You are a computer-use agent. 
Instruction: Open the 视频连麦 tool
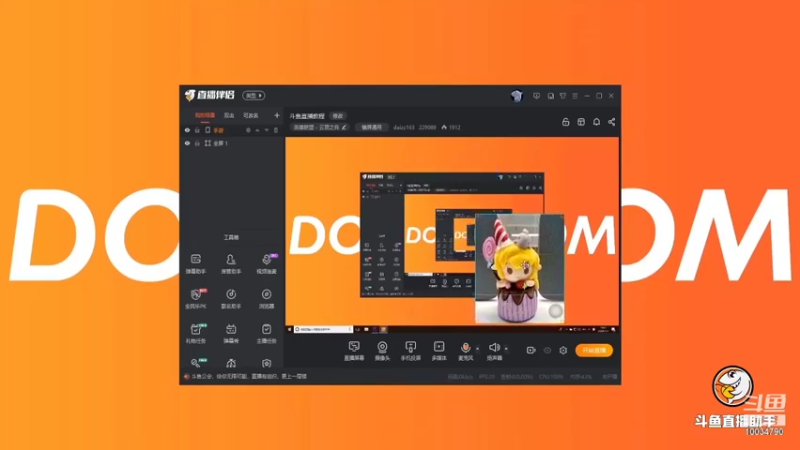pos(266,264)
